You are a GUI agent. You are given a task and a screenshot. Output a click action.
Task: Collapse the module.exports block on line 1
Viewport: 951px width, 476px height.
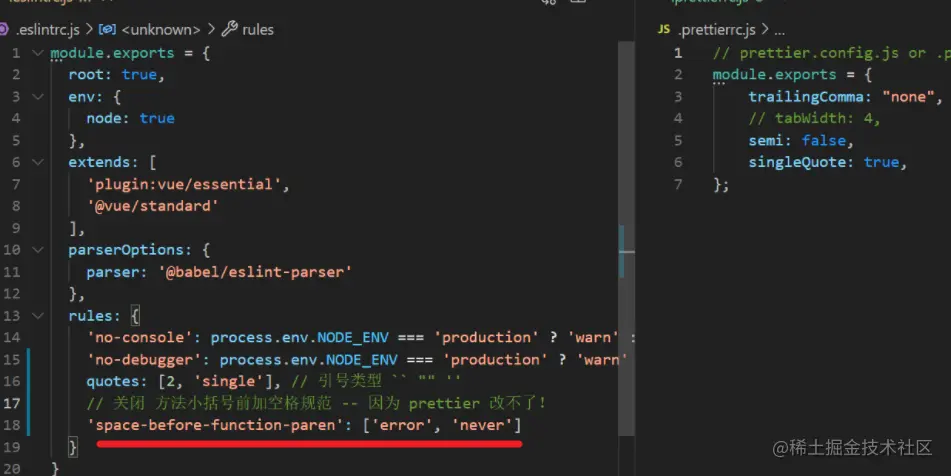[x=38, y=53]
